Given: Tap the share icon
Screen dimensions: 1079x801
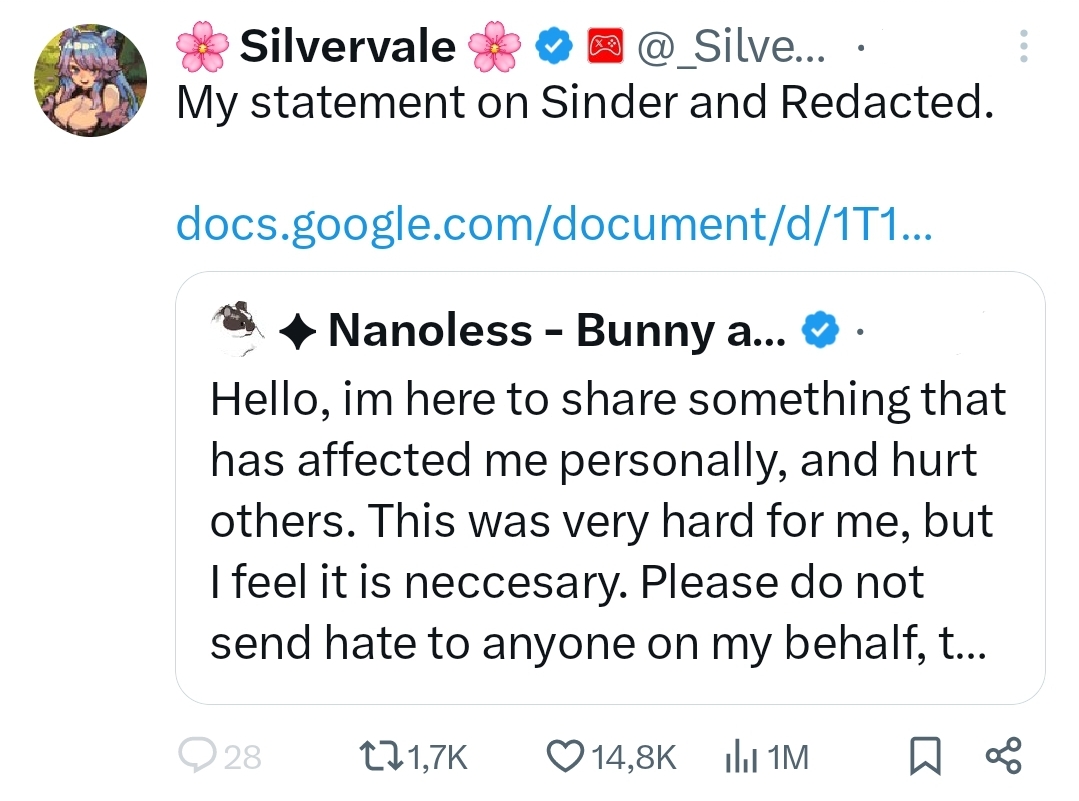Looking at the screenshot, I should [1003, 758].
